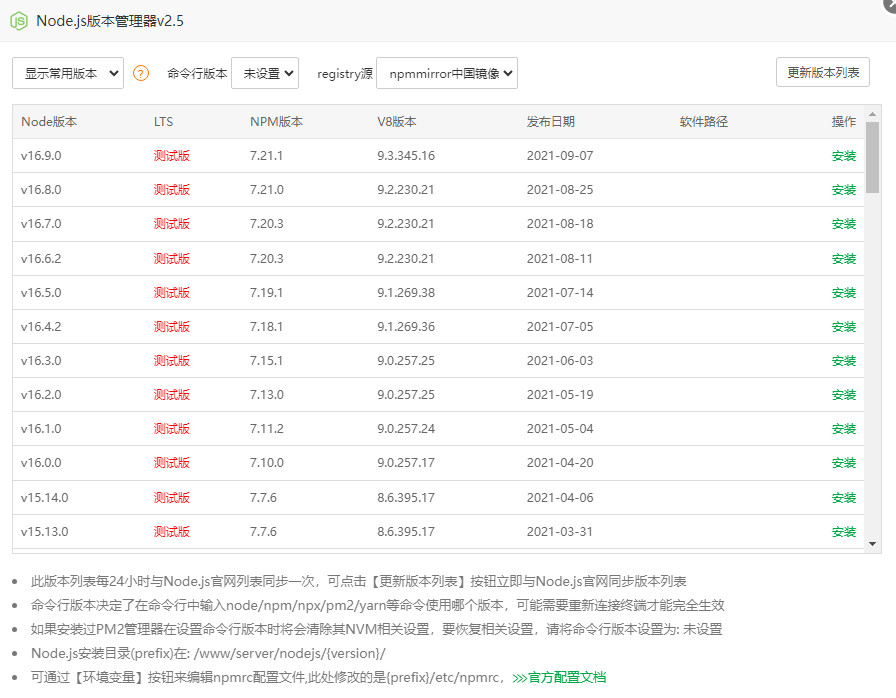Screen dimensions: 896x698
Task: Select version cell v16.8.0
Action: pos(41,190)
